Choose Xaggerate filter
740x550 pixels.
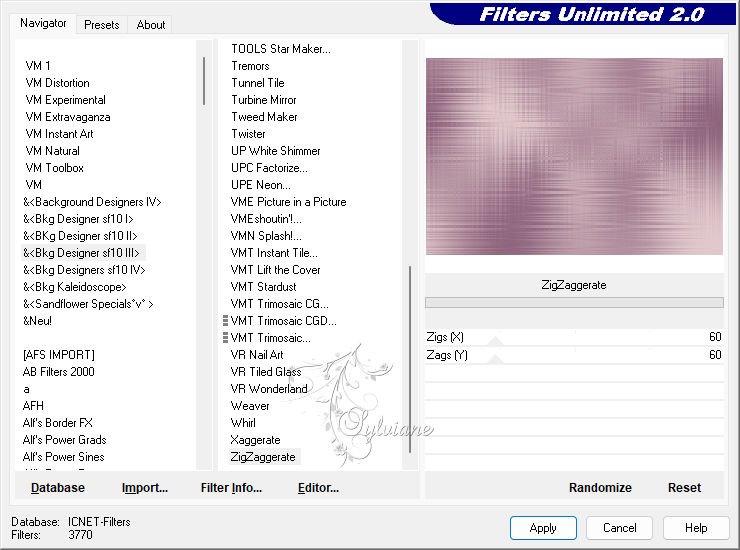(255, 440)
